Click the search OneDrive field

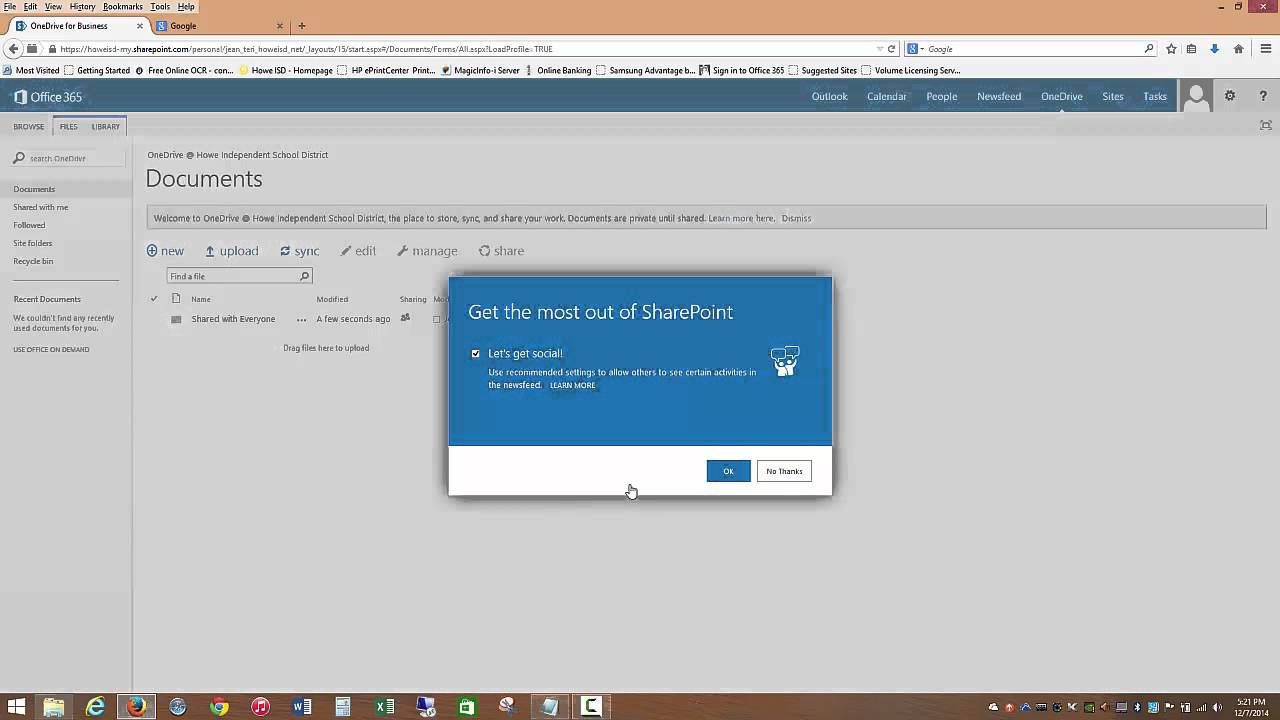point(70,158)
